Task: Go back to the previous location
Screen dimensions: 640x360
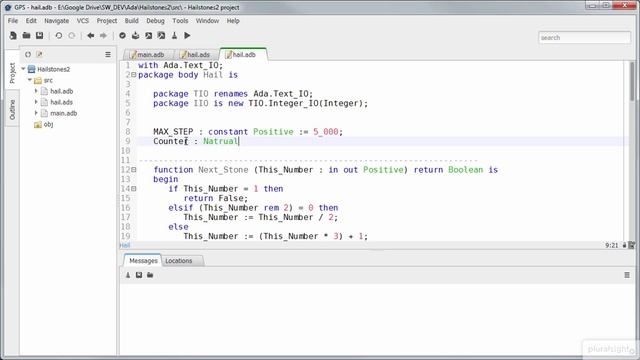Action: pos(91,36)
